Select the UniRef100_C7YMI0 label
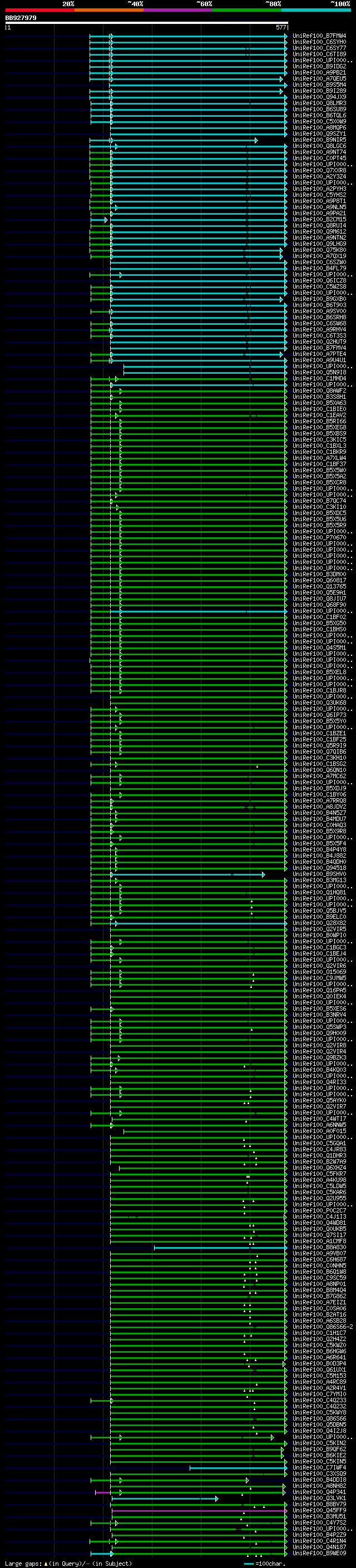The image size is (356, 1568). pyautogui.click(x=319, y=1394)
